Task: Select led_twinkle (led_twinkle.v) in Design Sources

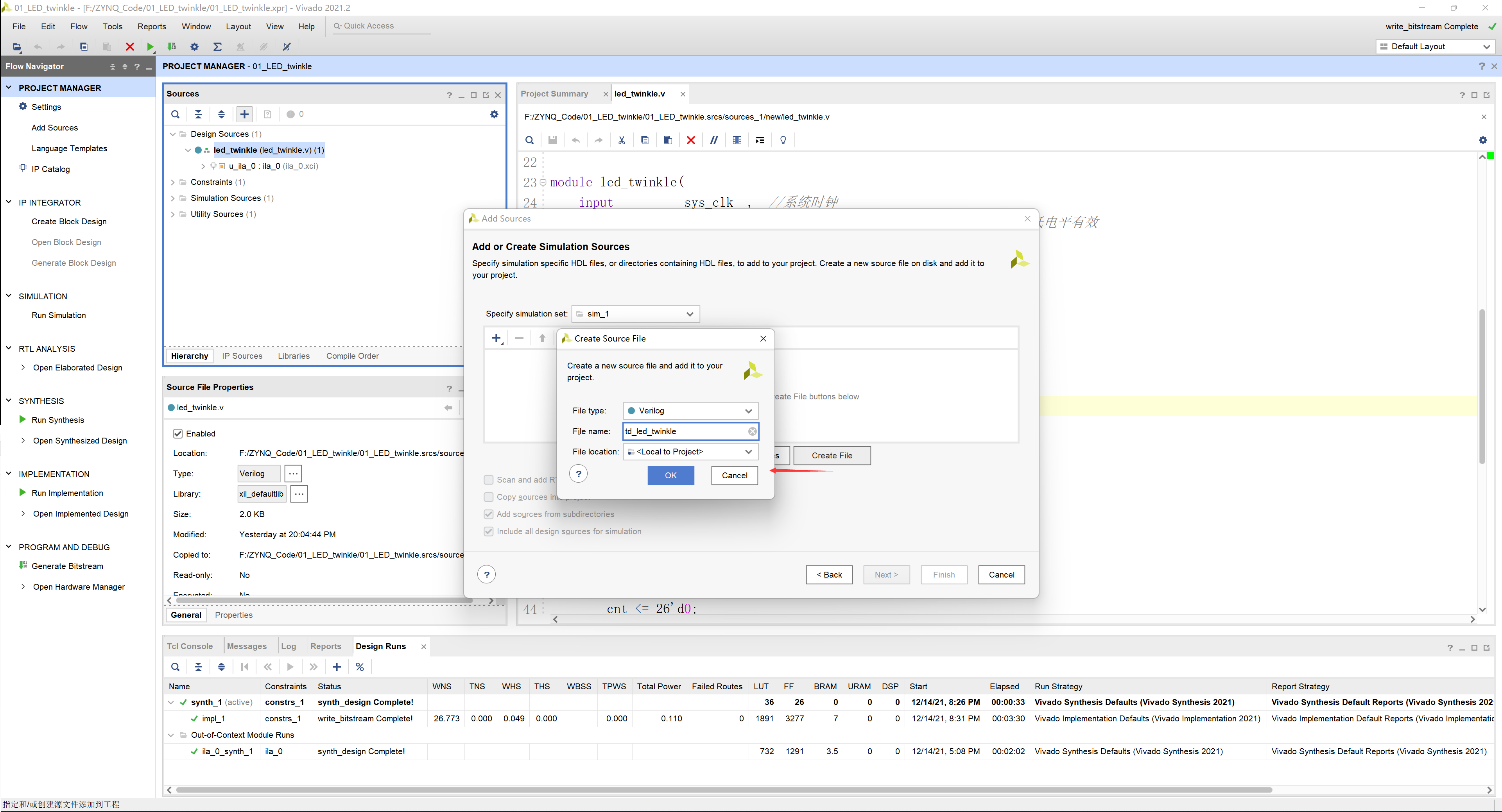Action: point(268,150)
